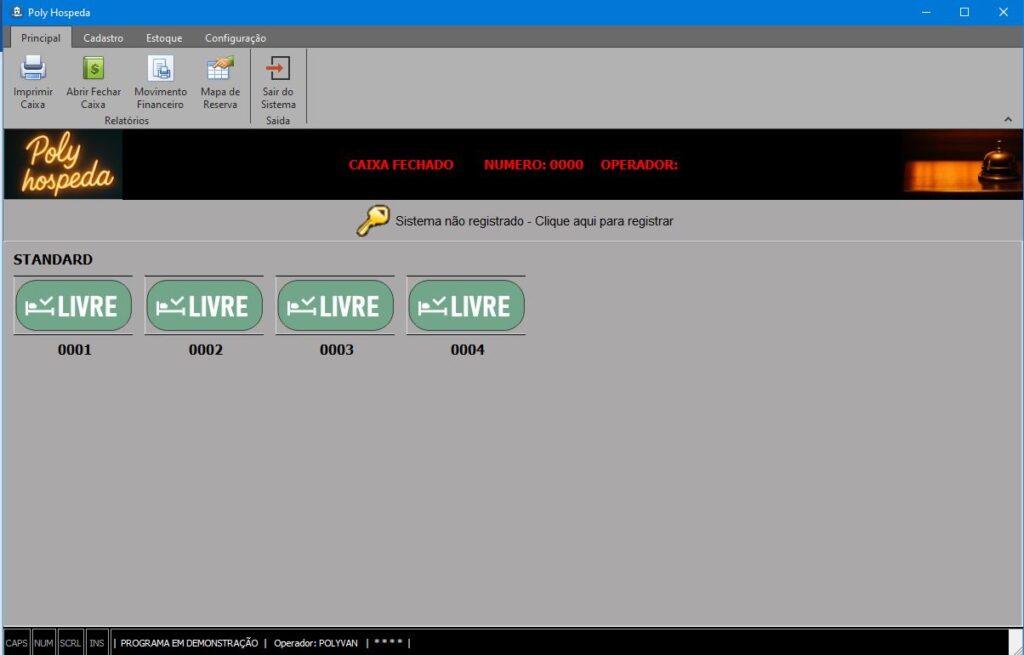Switch to the Cadastro tab
Screen dimensions: 1024x655
pyautogui.click(x=103, y=38)
